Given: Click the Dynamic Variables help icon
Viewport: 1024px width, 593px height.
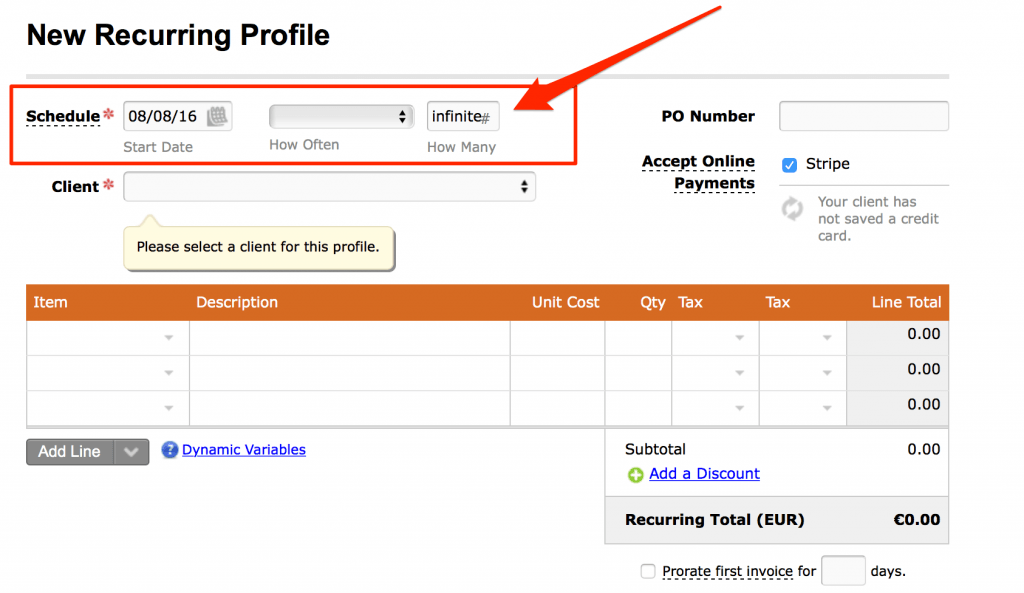Looking at the screenshot, I should (x=169, y=450).
